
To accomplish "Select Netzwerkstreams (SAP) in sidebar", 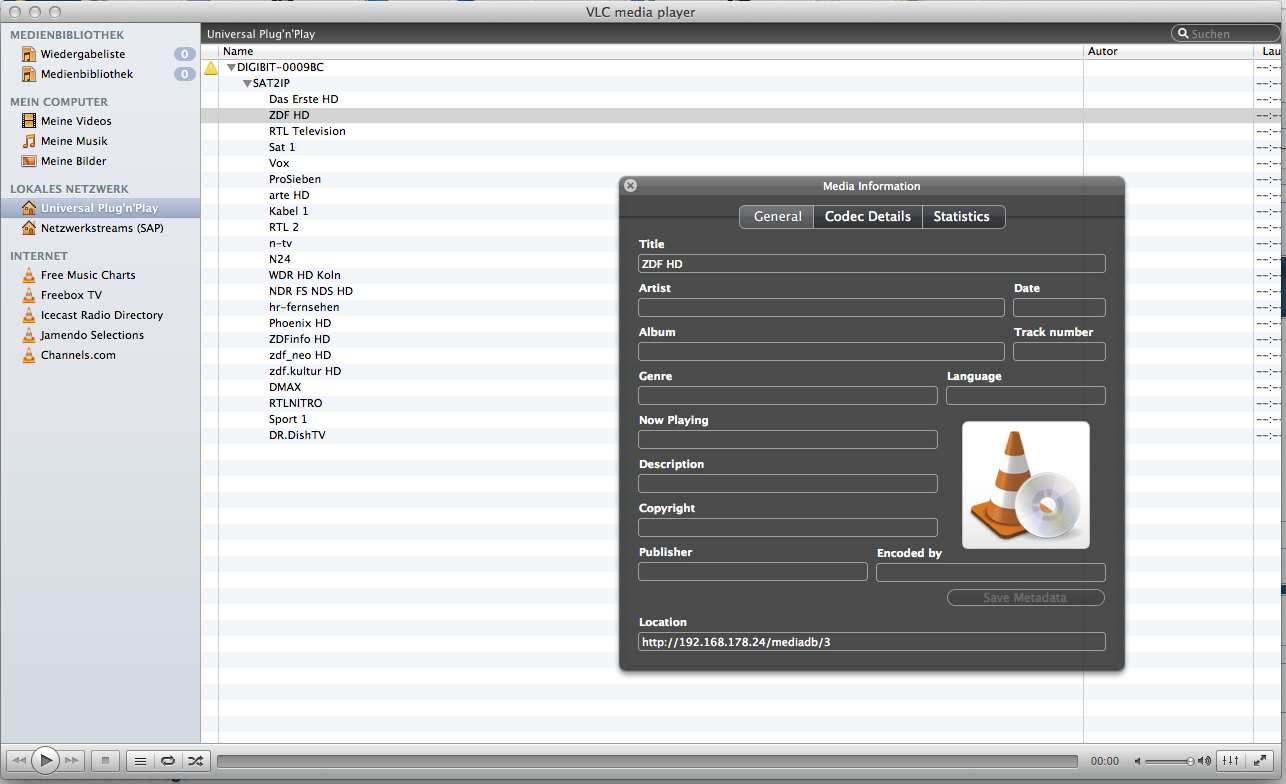I will (102, 228).
